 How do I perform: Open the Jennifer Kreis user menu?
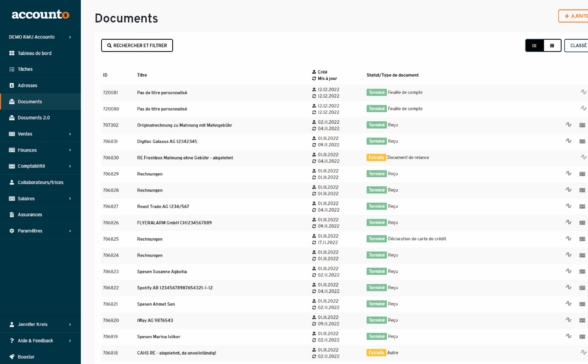point(40,325)
